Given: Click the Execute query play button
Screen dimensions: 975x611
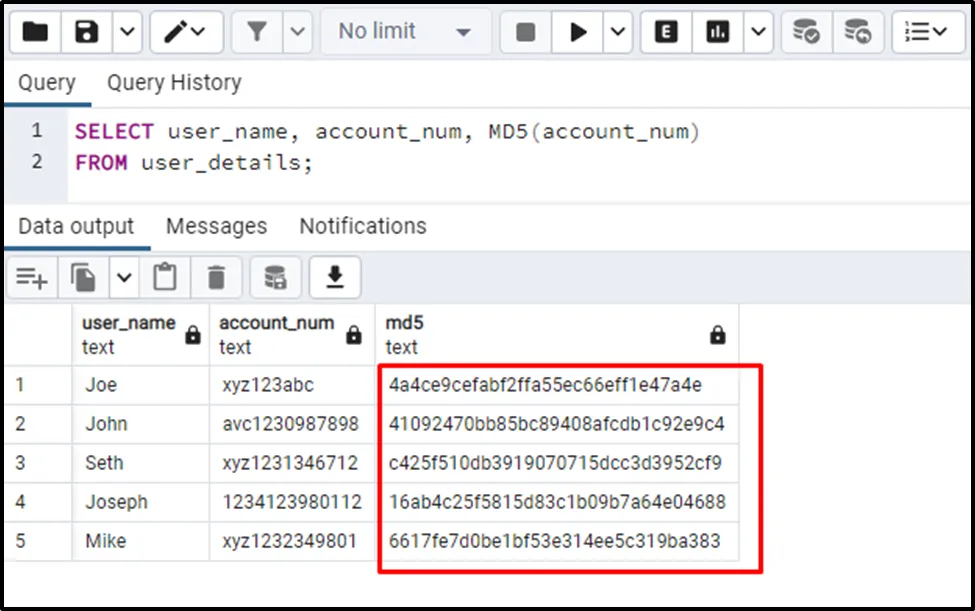Looking at the screenshot, I should click(578, 32).
